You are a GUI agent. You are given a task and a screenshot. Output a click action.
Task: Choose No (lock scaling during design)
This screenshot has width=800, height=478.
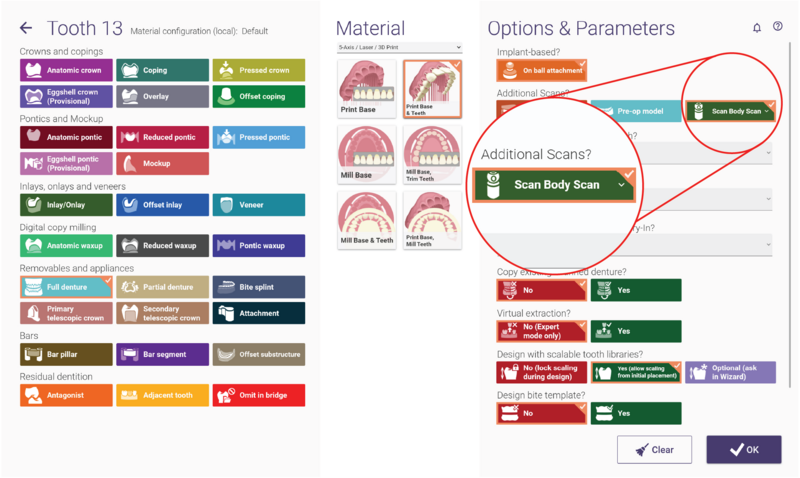click(541, 372)
